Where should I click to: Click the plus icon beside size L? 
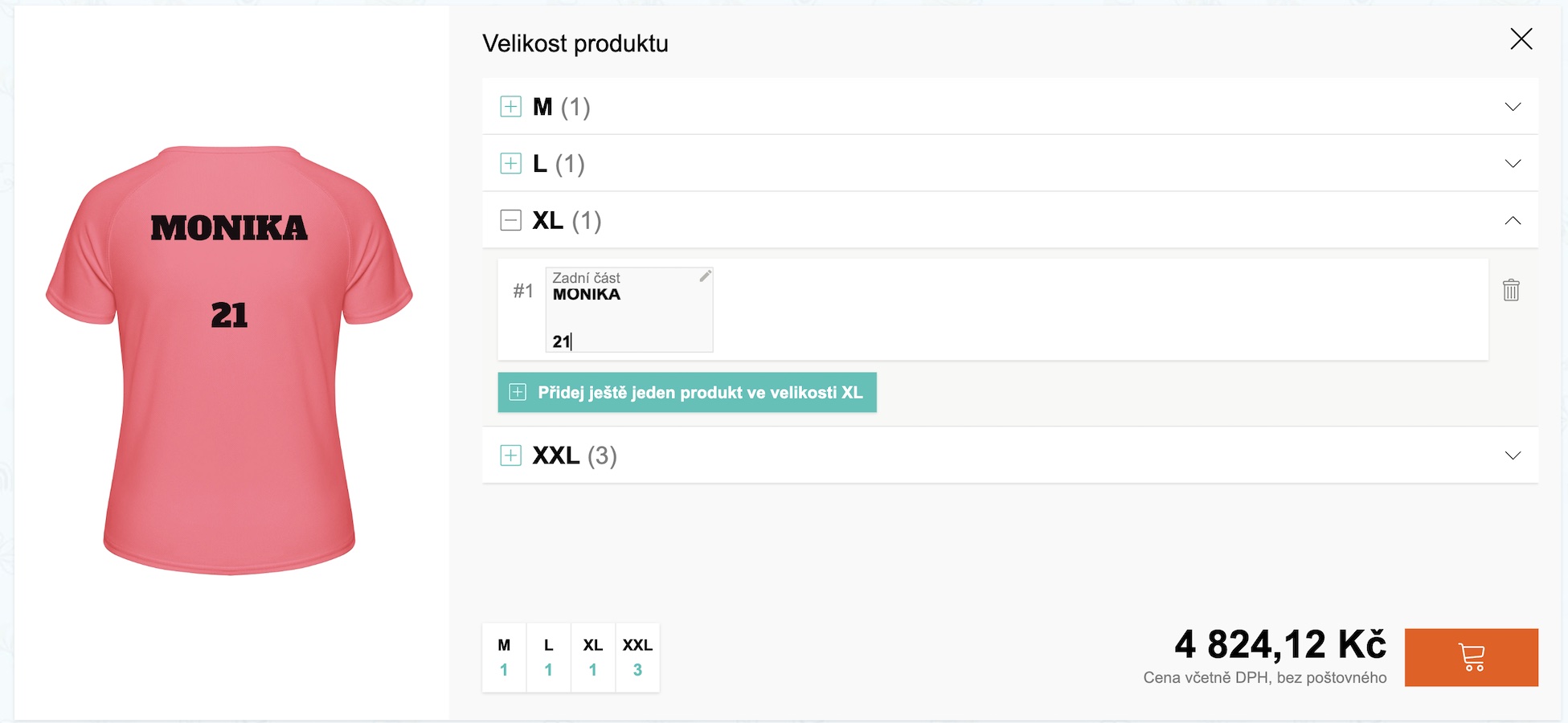coord(510,164)
